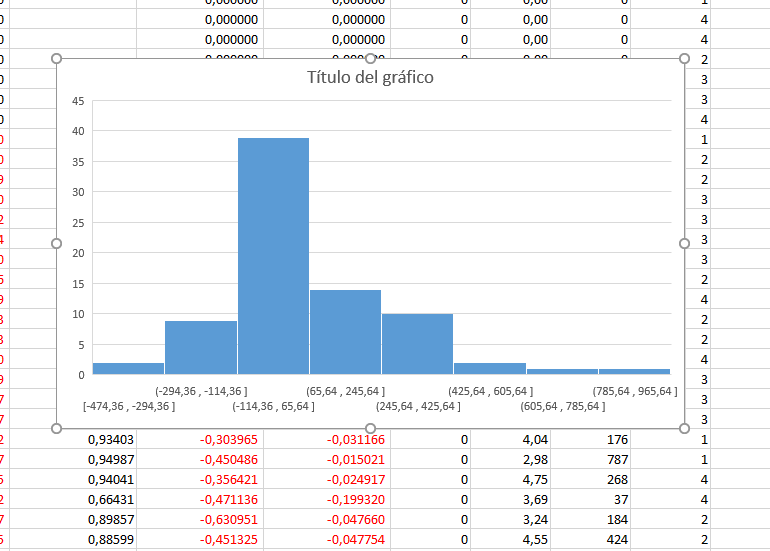Select red cell -0,630951
The width and height of the screenshot is (770, 551).
[x=200, y=520]
